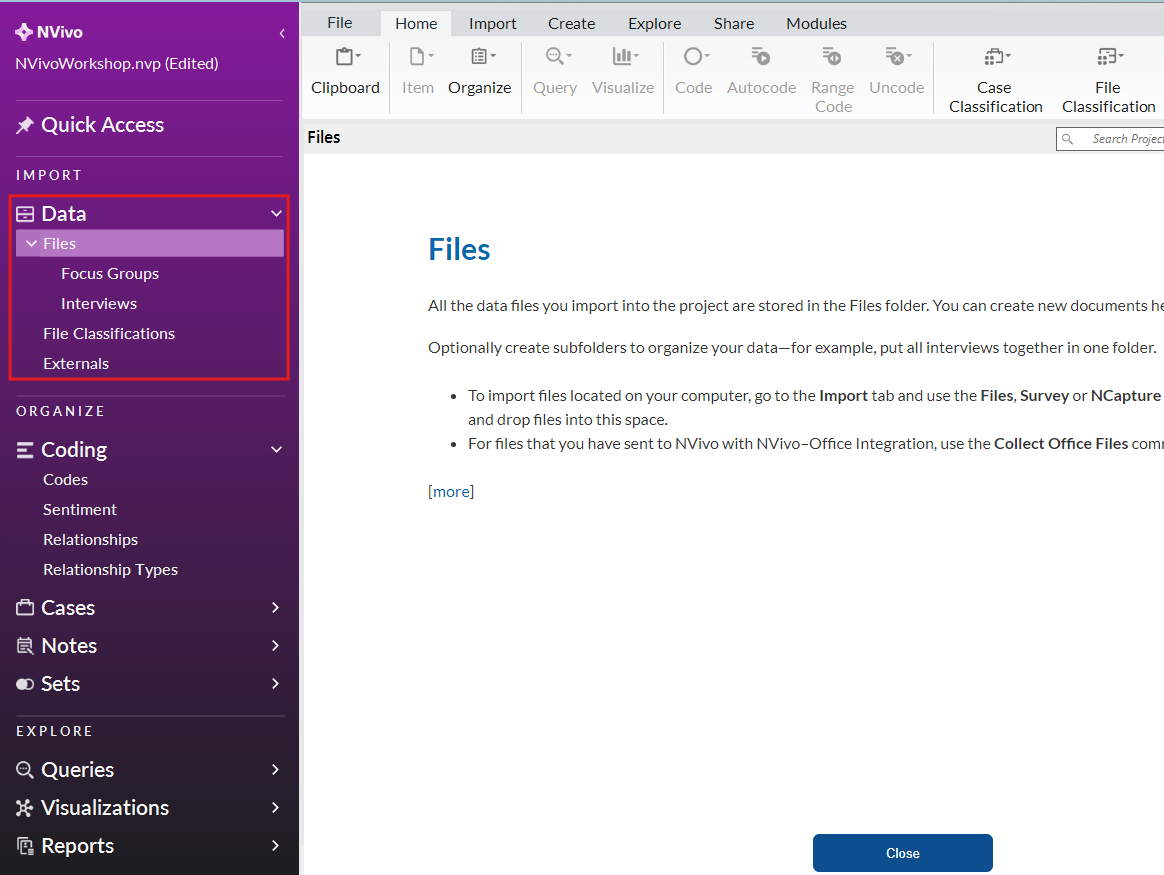The height and width of the screenshot is (875, 1164).
Task: Open the File tab
Action: 340,23
